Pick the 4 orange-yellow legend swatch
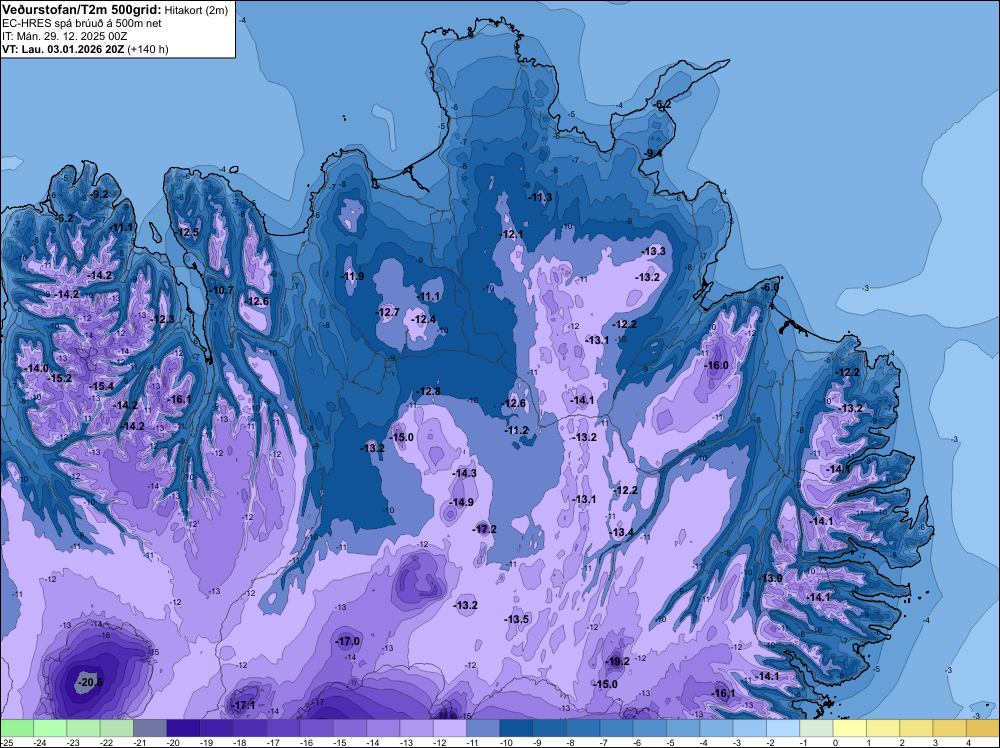Screen dimensions: 1000x748 pos(983,728)
